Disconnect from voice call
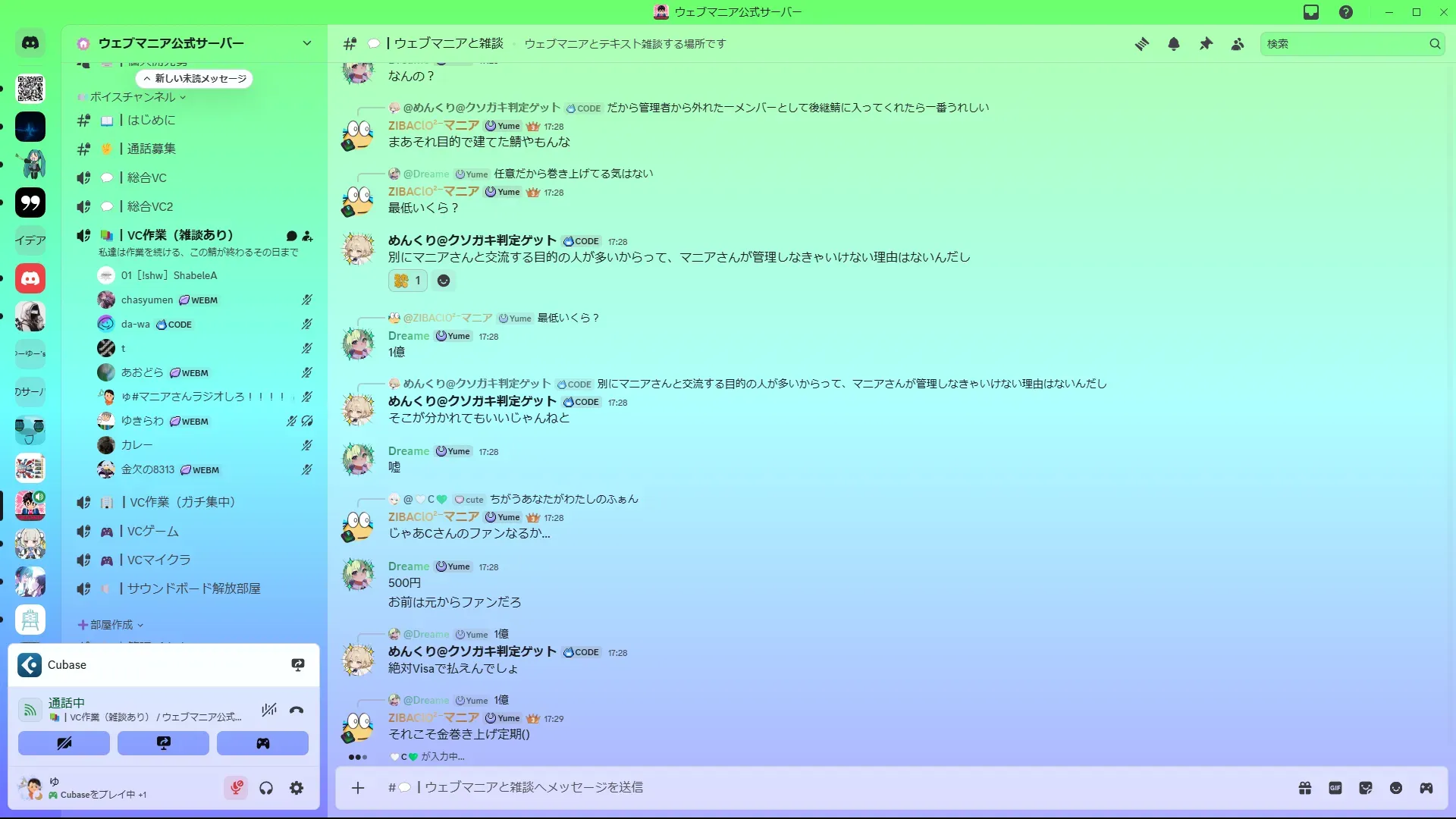 (297, 710)
